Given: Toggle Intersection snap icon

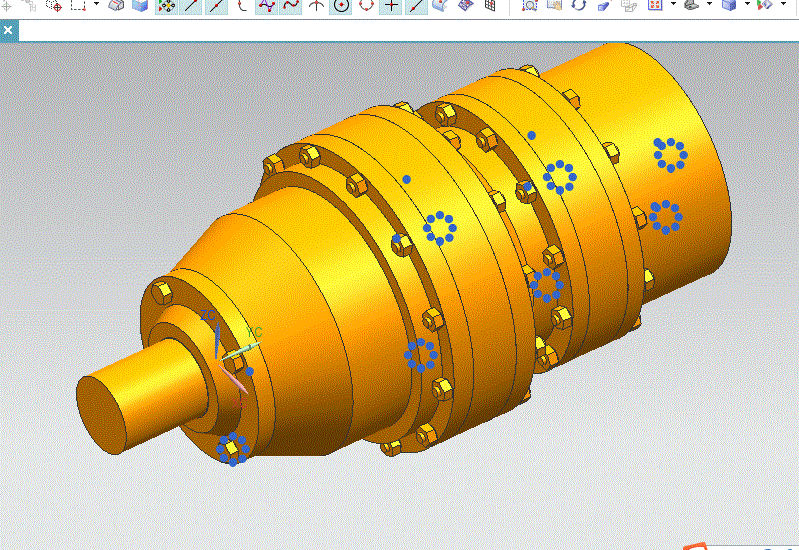Looking at the screenshot, I should pyautogui.click(x=316, y=6).
